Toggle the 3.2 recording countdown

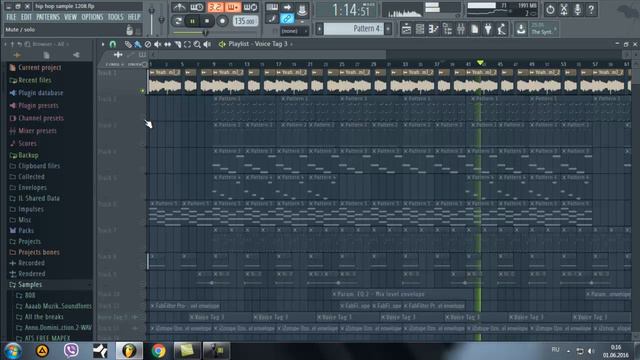pyautogui.click(x=215, y=7)
